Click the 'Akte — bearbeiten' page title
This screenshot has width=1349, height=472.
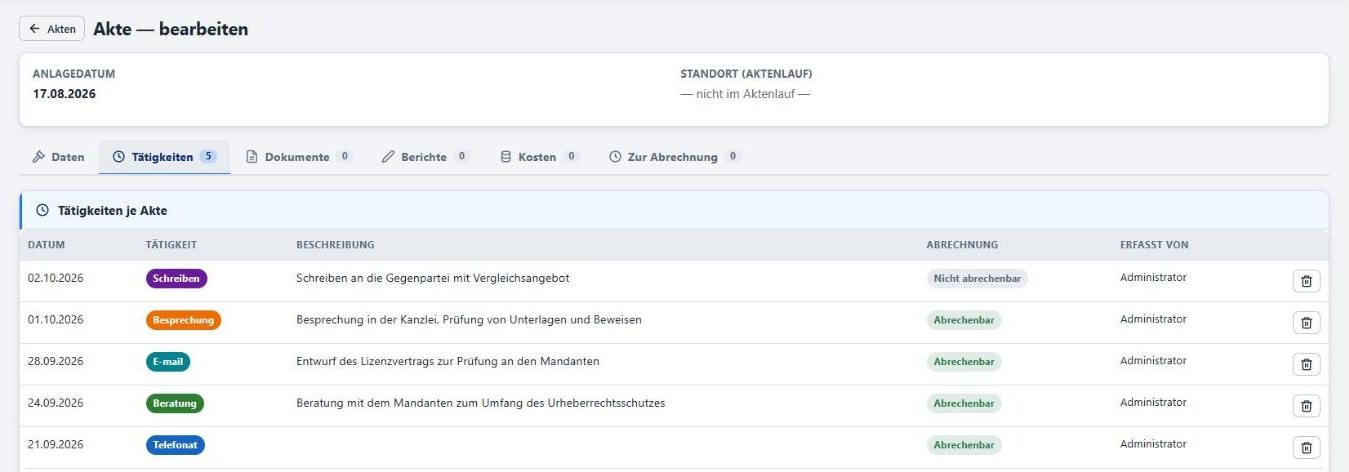coord(171,29)
